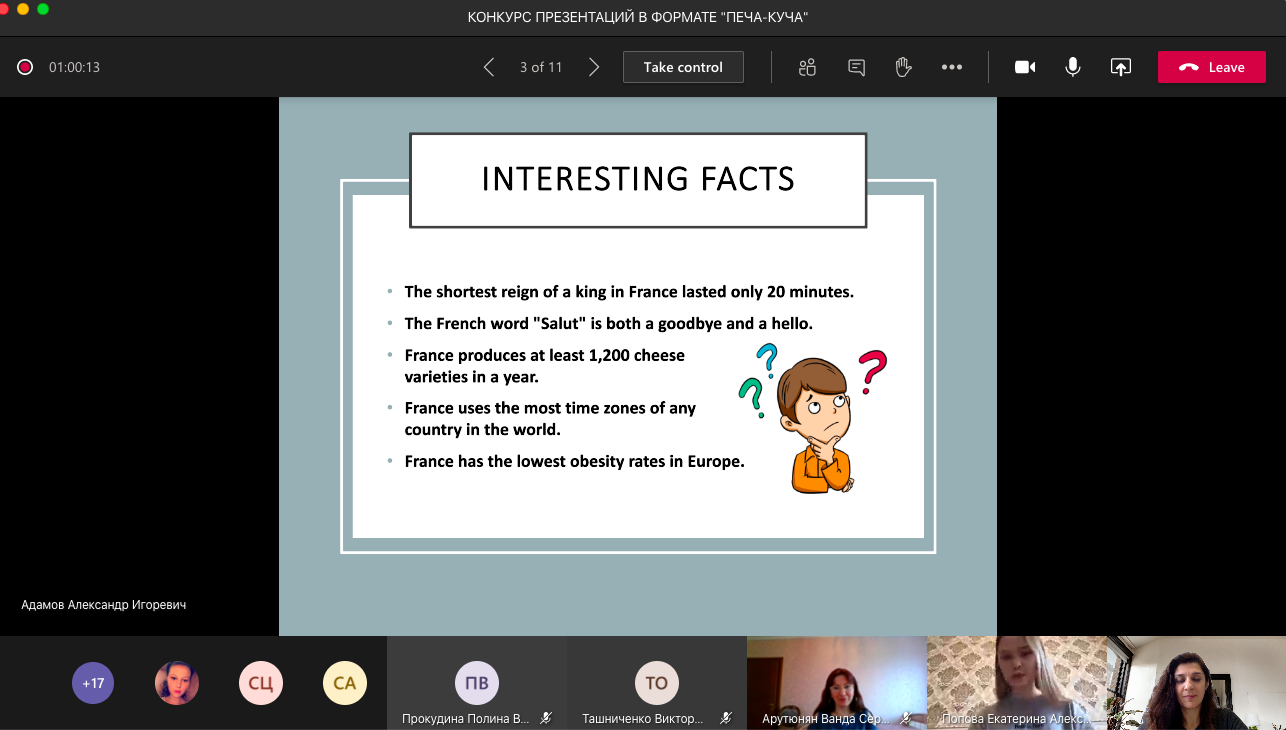1286x730 pixels.
Task: Select the СА participant avatar
Action: tap(345, 684)
